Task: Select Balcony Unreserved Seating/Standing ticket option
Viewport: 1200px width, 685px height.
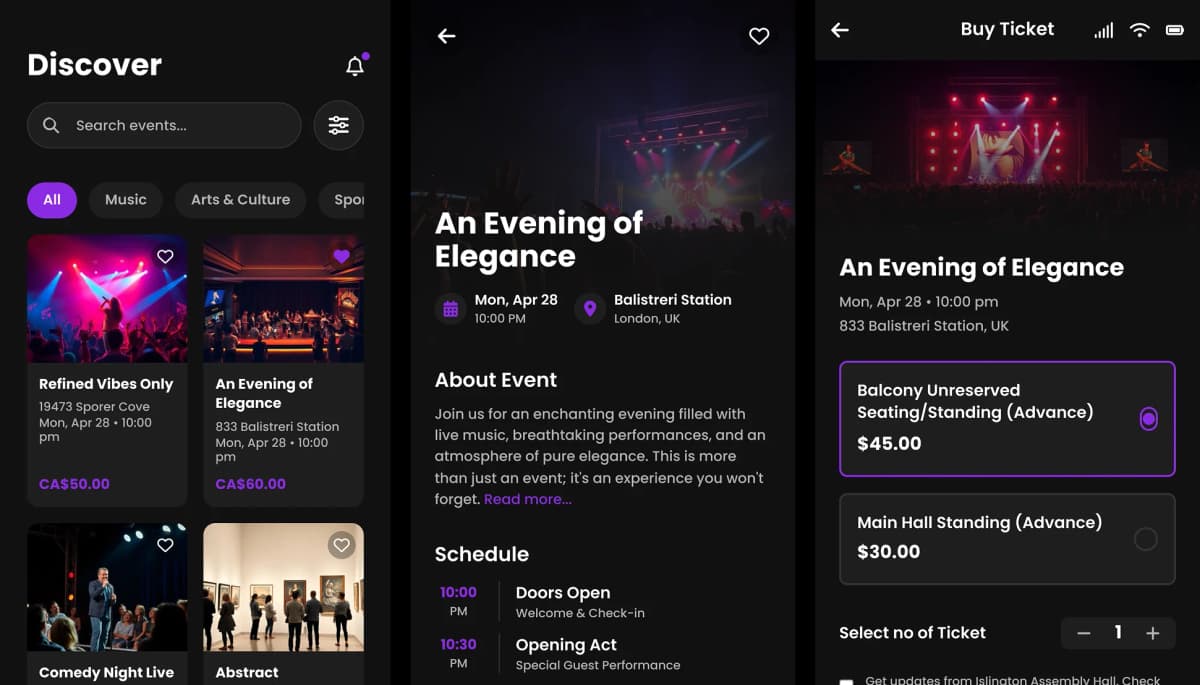Action: (x=1148, y=419)
